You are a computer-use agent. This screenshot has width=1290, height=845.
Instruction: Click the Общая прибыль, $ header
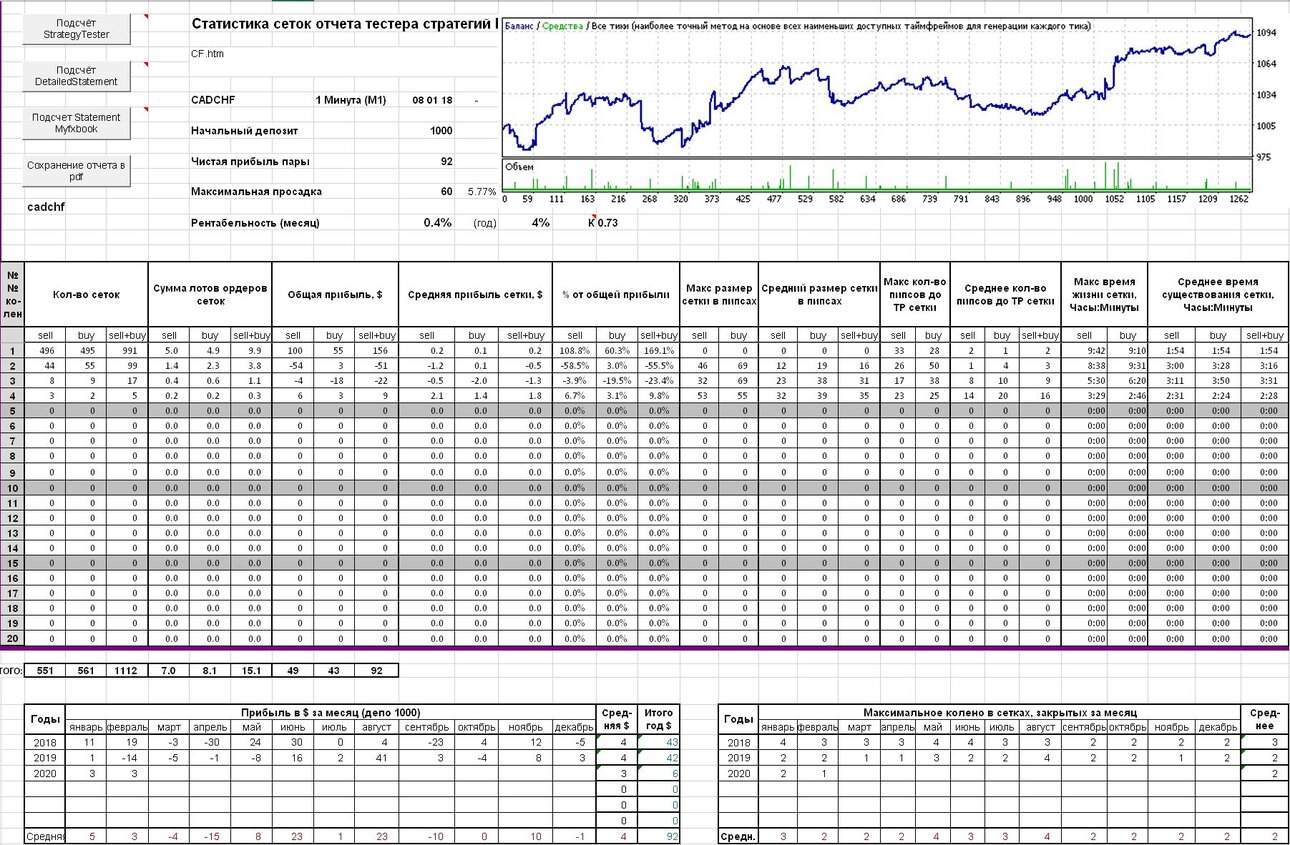[335, 295]
